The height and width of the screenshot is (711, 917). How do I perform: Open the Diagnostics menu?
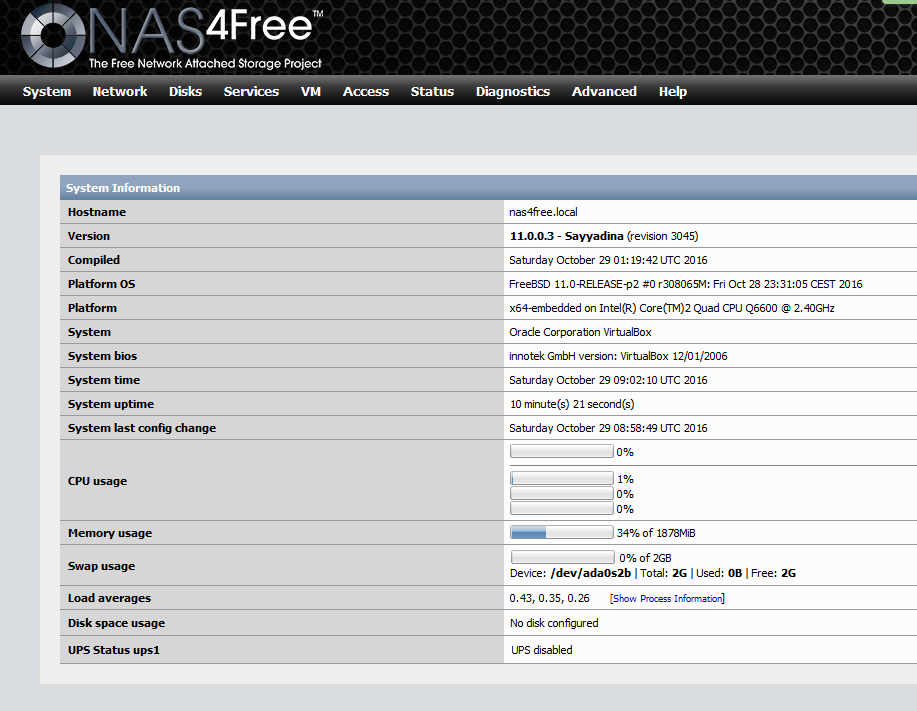coord(513,91)
